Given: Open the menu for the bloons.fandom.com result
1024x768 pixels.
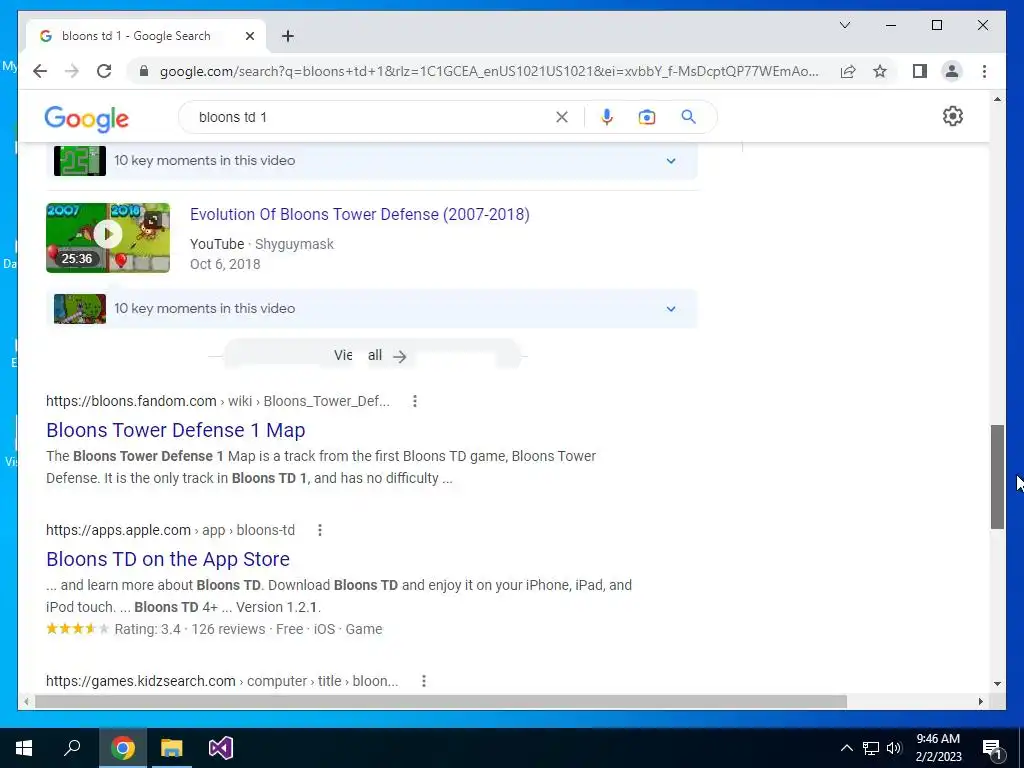Looking at the screenshot, I should [415, 401].
